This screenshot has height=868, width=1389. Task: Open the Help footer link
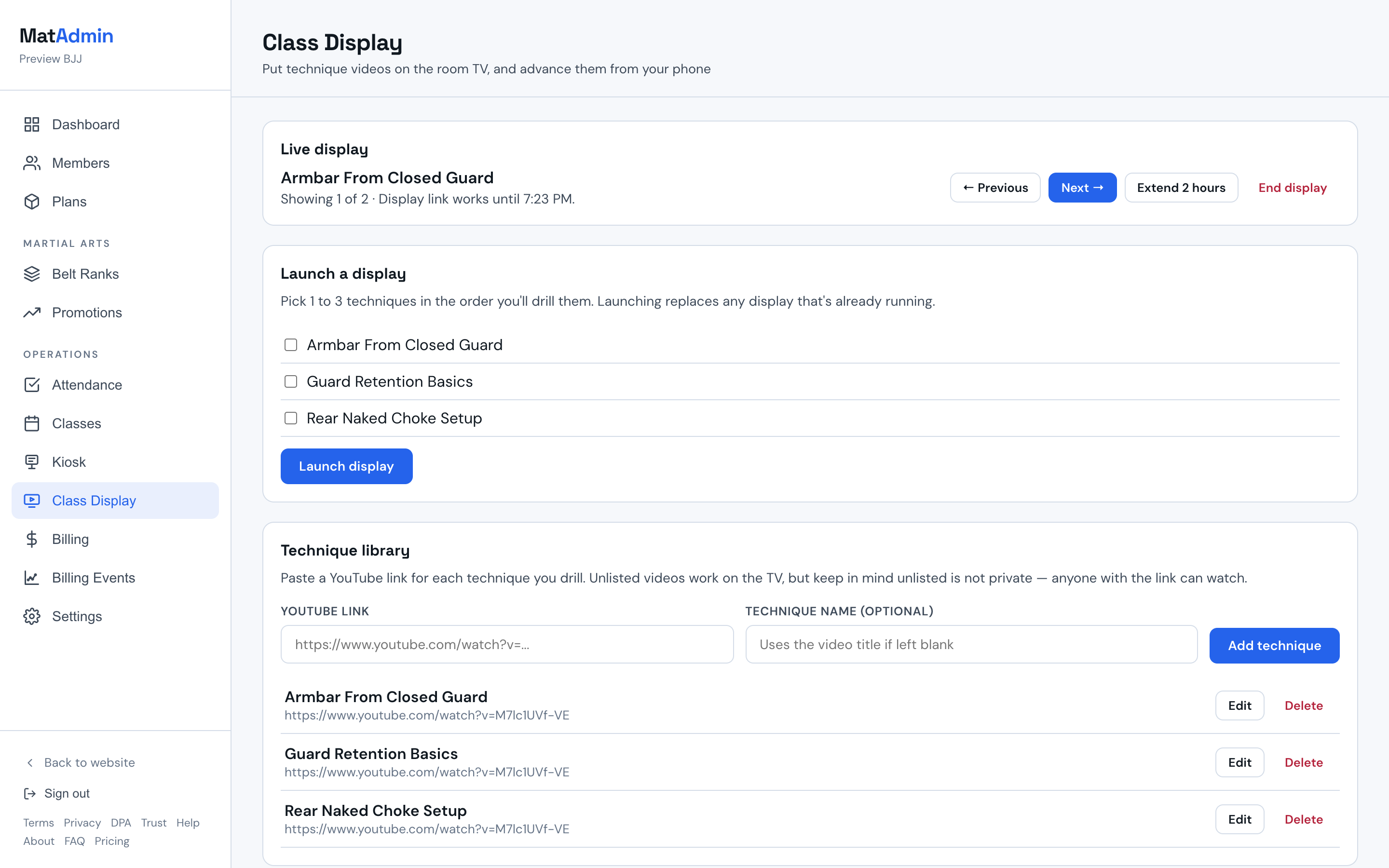point(188,823)
